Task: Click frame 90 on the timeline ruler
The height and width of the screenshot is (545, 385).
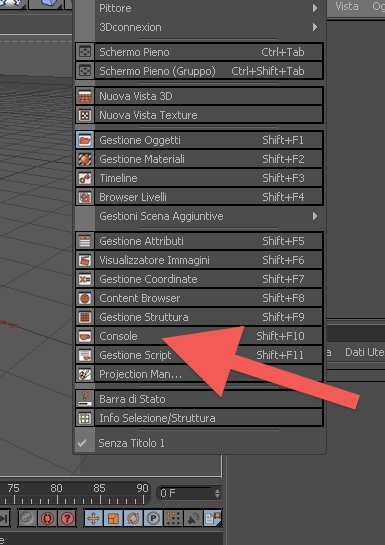Action: click(x=142, y=488)
